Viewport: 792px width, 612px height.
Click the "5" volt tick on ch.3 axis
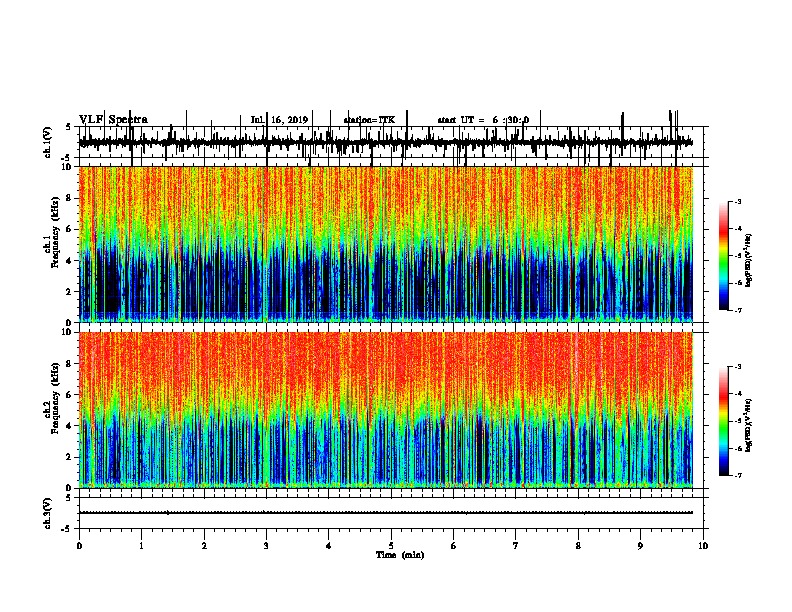(x=68, y=498)
